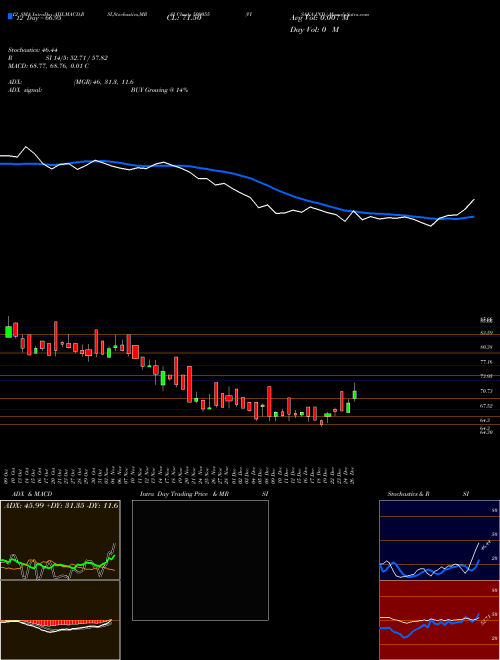Click the ADX '(MGR) 46, 31.3, 11.6' values
Screen dimensions: 500x660
pos(104,82)
